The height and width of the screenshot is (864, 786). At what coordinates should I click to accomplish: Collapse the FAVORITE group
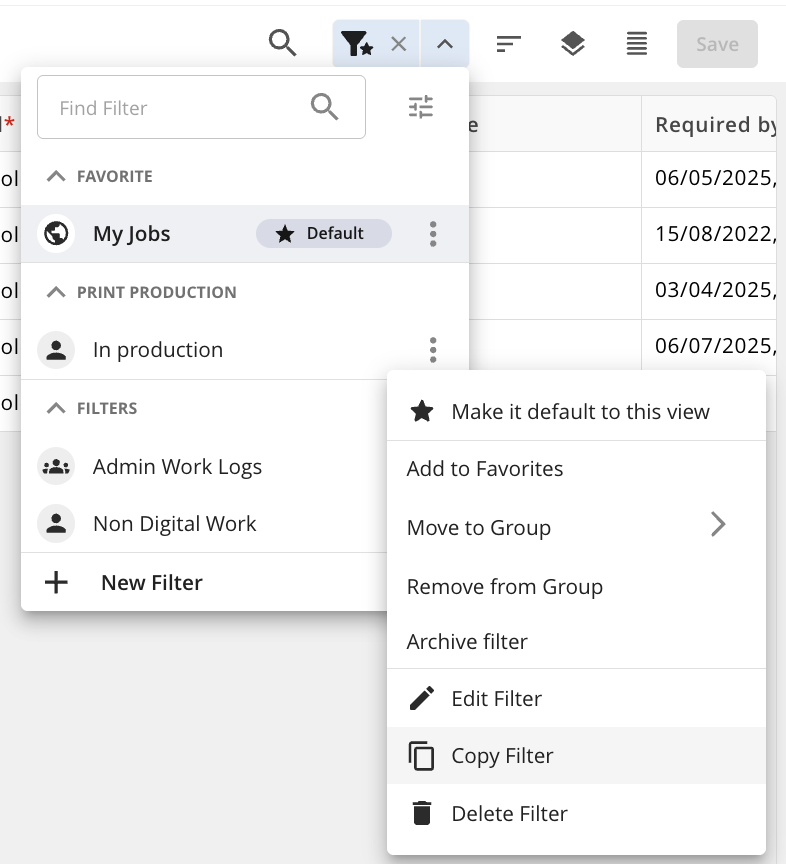pyautogui.click(x=56, y=176)
